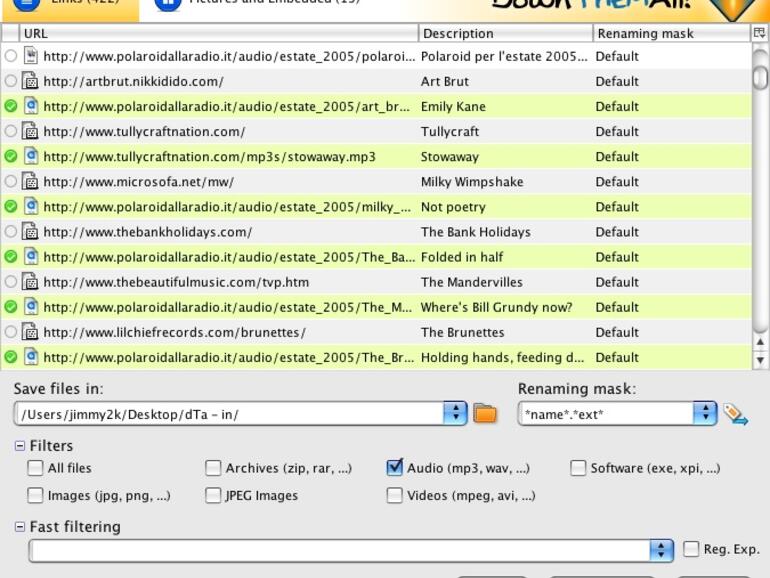The width and height of the screenshot is (770, 578).
Task: Toggle the Reg. Exp. checkbox
Action: tap(691, 549)
